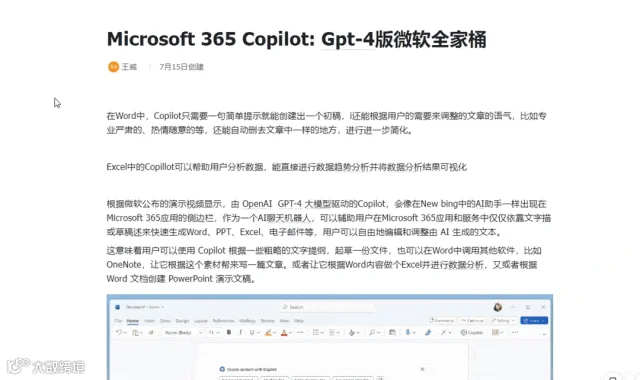Viewport: 640px width, 380px height.
Task: Open the font size 11 dropdown
Action: pos(214,333)
